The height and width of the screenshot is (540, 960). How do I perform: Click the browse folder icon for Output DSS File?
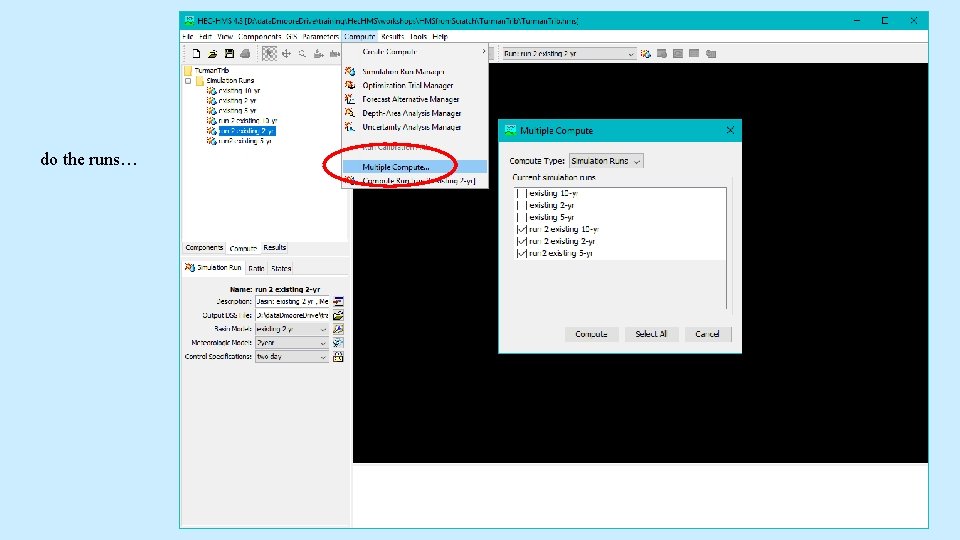coord(338,315)
